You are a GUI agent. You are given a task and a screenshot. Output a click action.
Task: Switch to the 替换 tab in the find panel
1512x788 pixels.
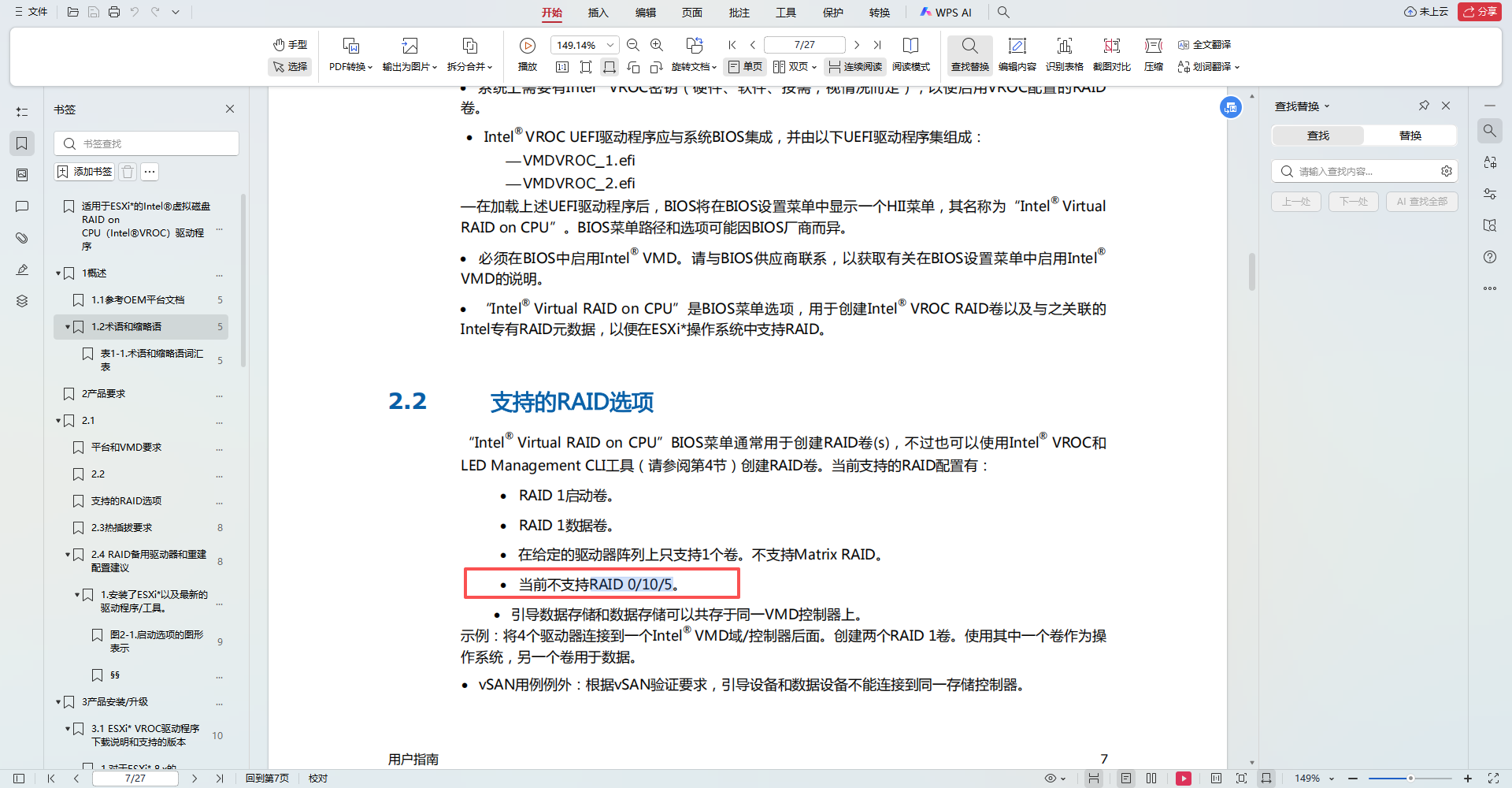pyautogui.click(x=1410, y=136)
